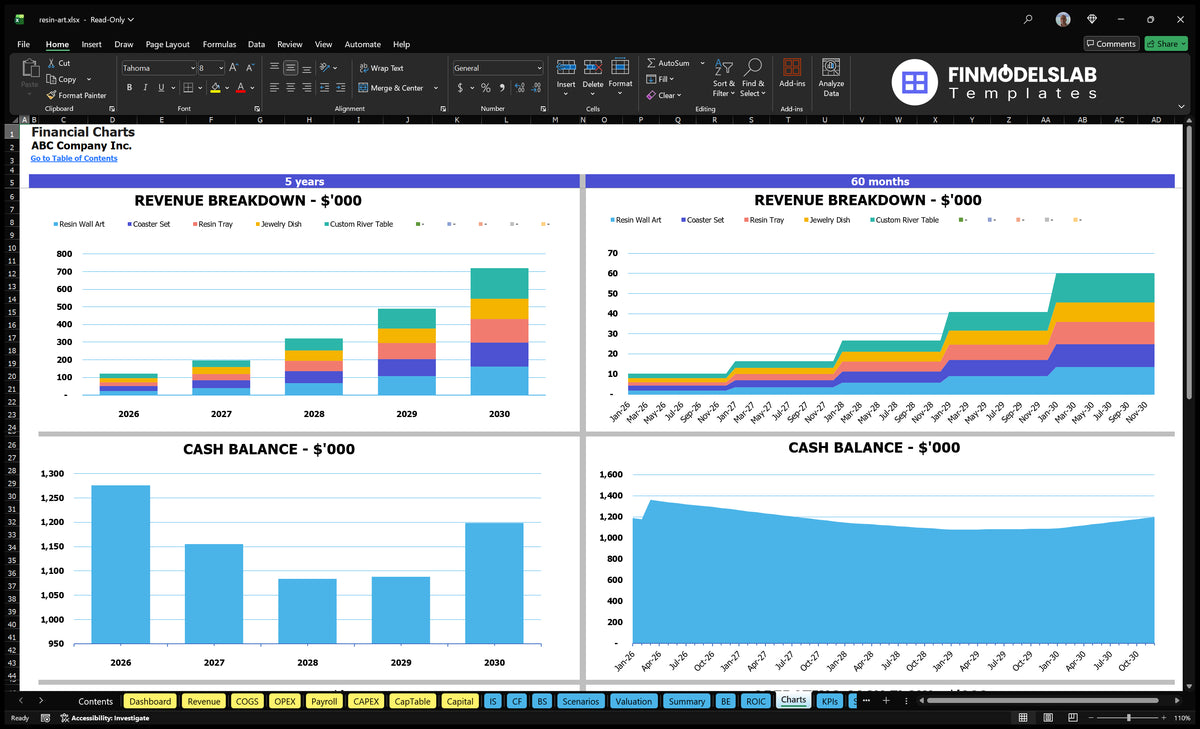Adjust the zoom slider in status bar
1200x729 pixels.
pos(1128,718)
